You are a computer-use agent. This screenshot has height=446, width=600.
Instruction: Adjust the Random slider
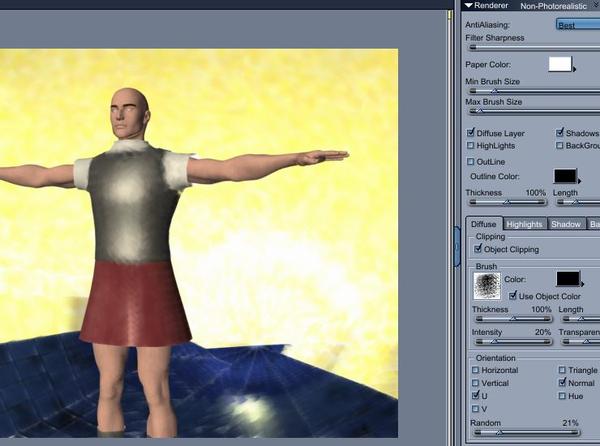(527, 433)
